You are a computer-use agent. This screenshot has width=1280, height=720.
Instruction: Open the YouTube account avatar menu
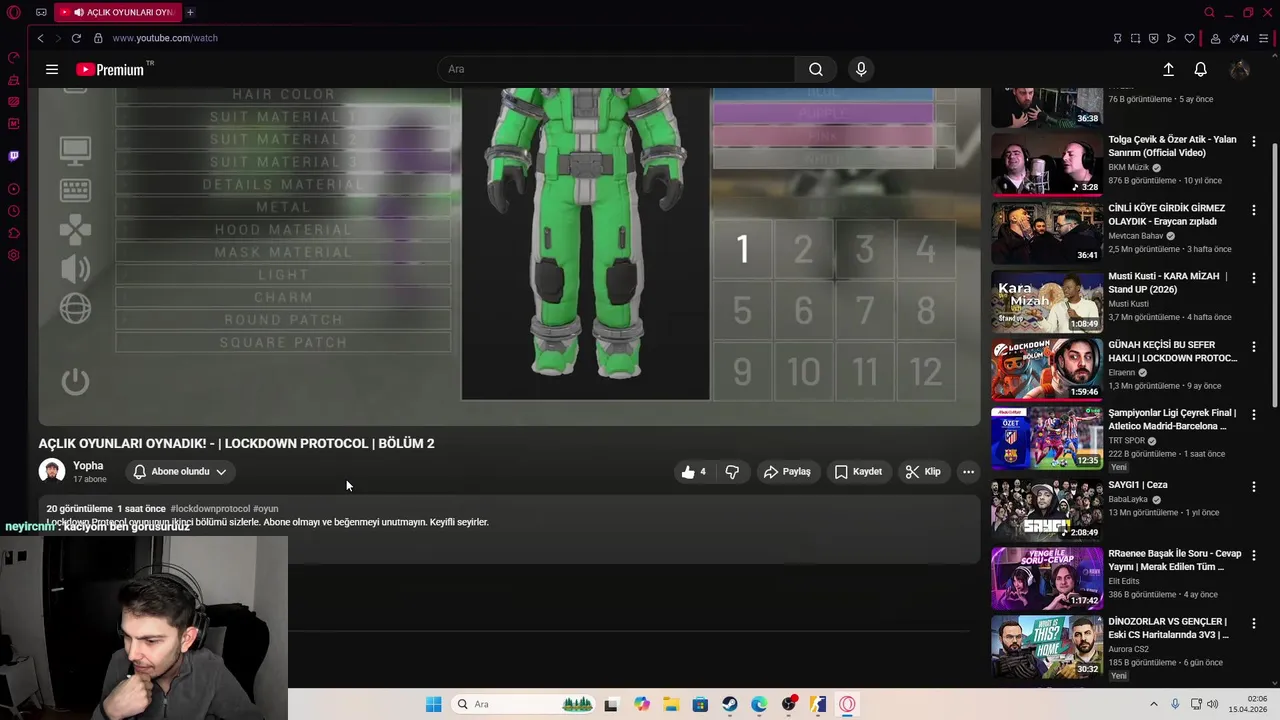click(1239, 69)
